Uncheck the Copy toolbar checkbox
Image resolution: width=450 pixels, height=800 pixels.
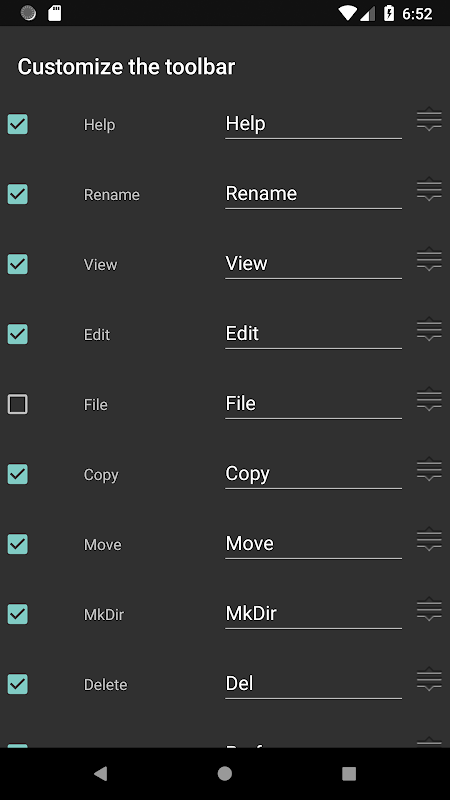pyautogui.click(x=18, y=474)
